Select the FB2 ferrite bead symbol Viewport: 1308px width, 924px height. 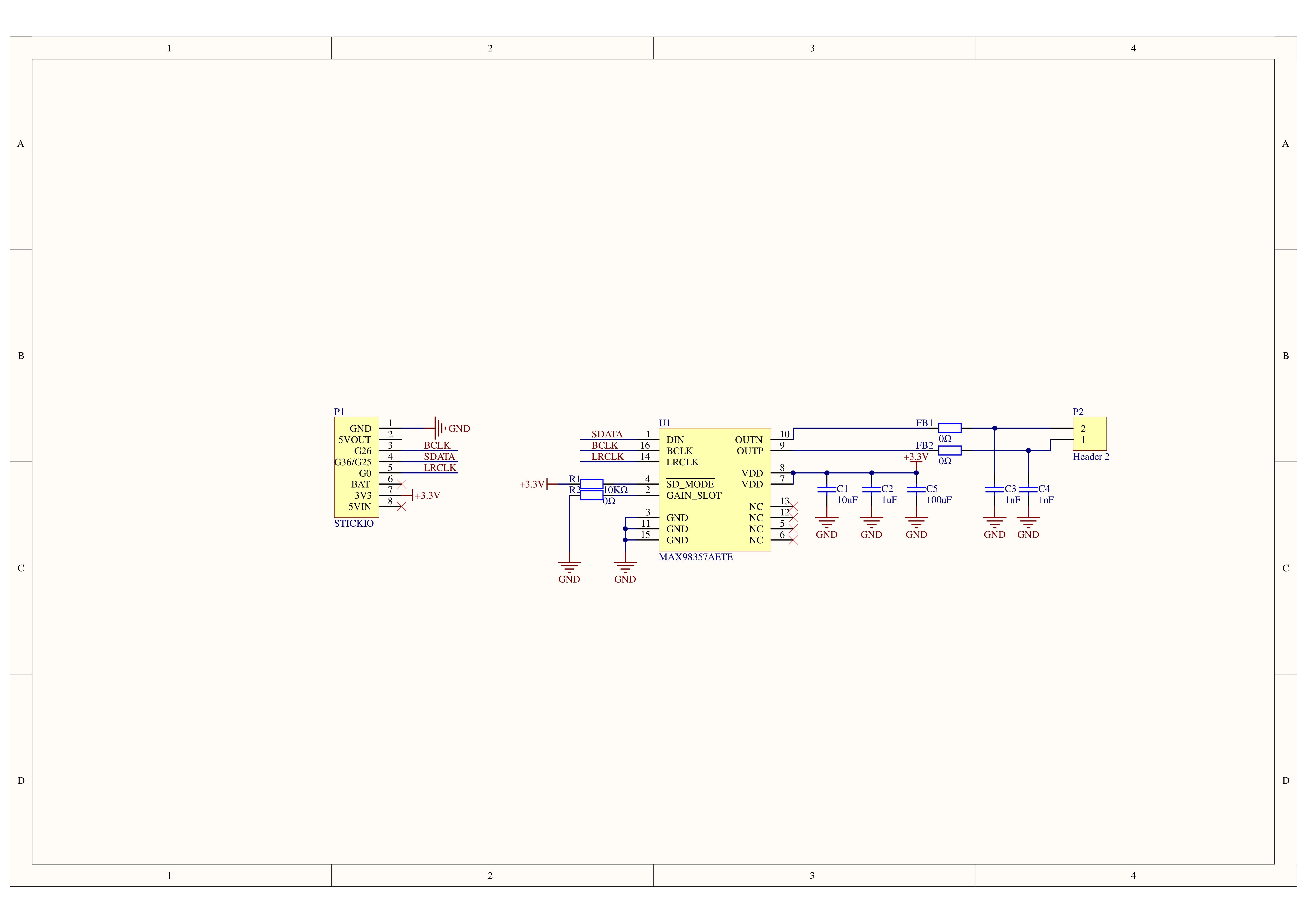click(950, 451)
